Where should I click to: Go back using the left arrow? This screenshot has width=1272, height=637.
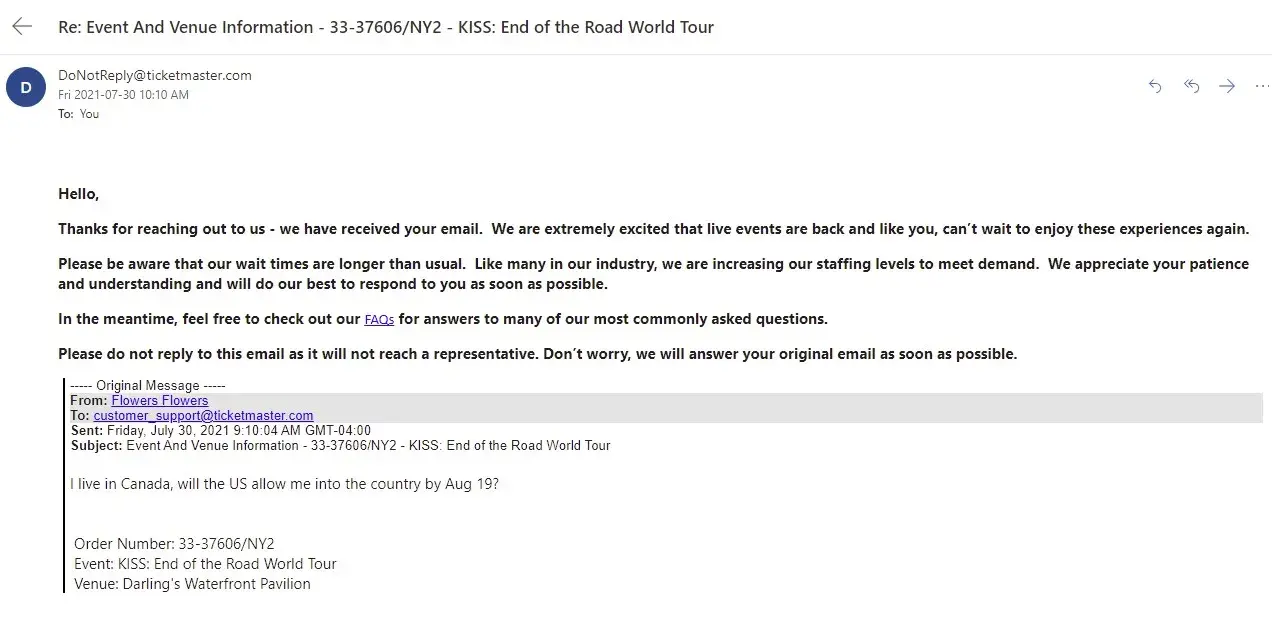pos(22,27)
